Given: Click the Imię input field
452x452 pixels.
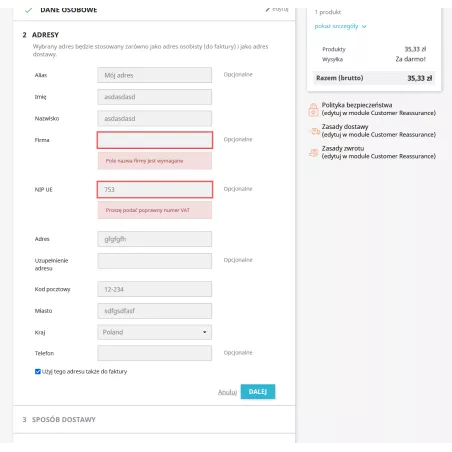Looking at the screenshot, I should click(155, 97).
